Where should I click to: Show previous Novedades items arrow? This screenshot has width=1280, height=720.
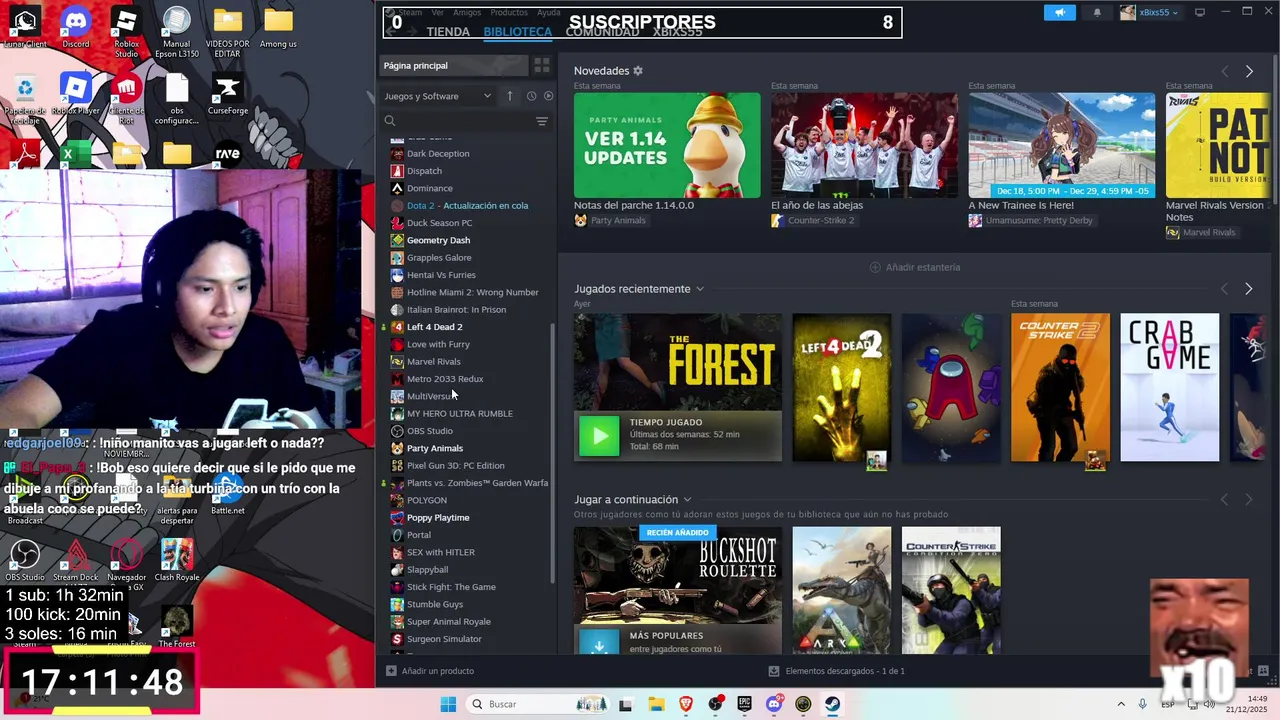click(x=1225, y=71)
